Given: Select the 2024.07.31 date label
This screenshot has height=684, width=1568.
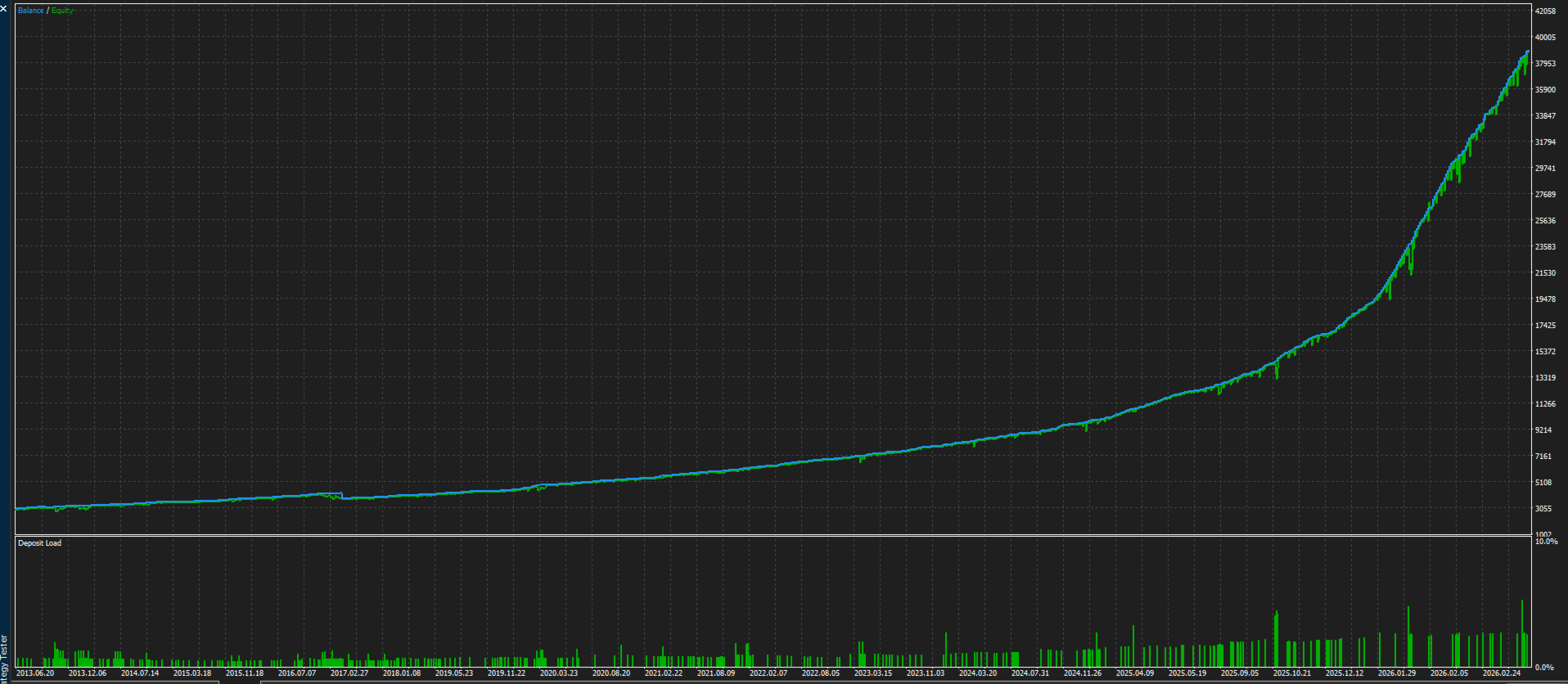Looking at the screenshot, I should (1030, 673).
